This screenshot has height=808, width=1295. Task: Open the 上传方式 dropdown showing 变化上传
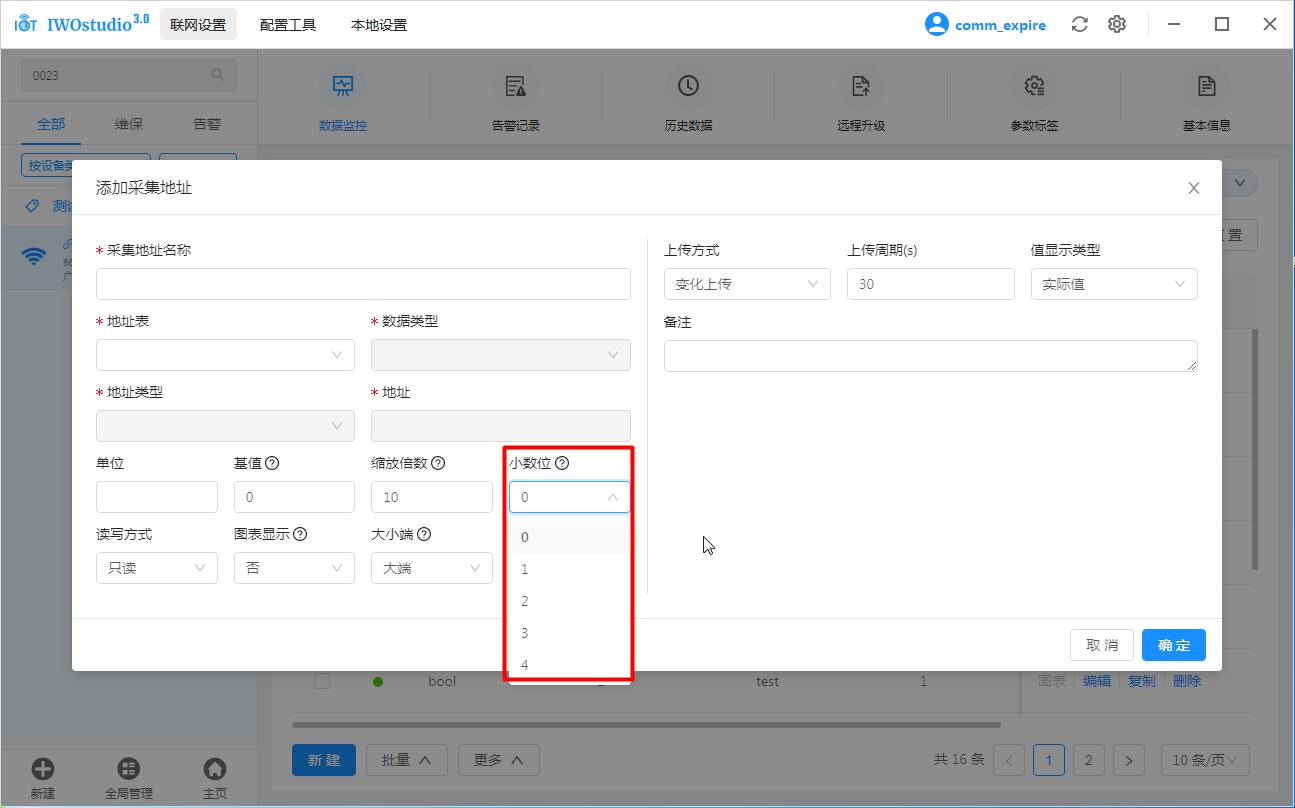747,284
